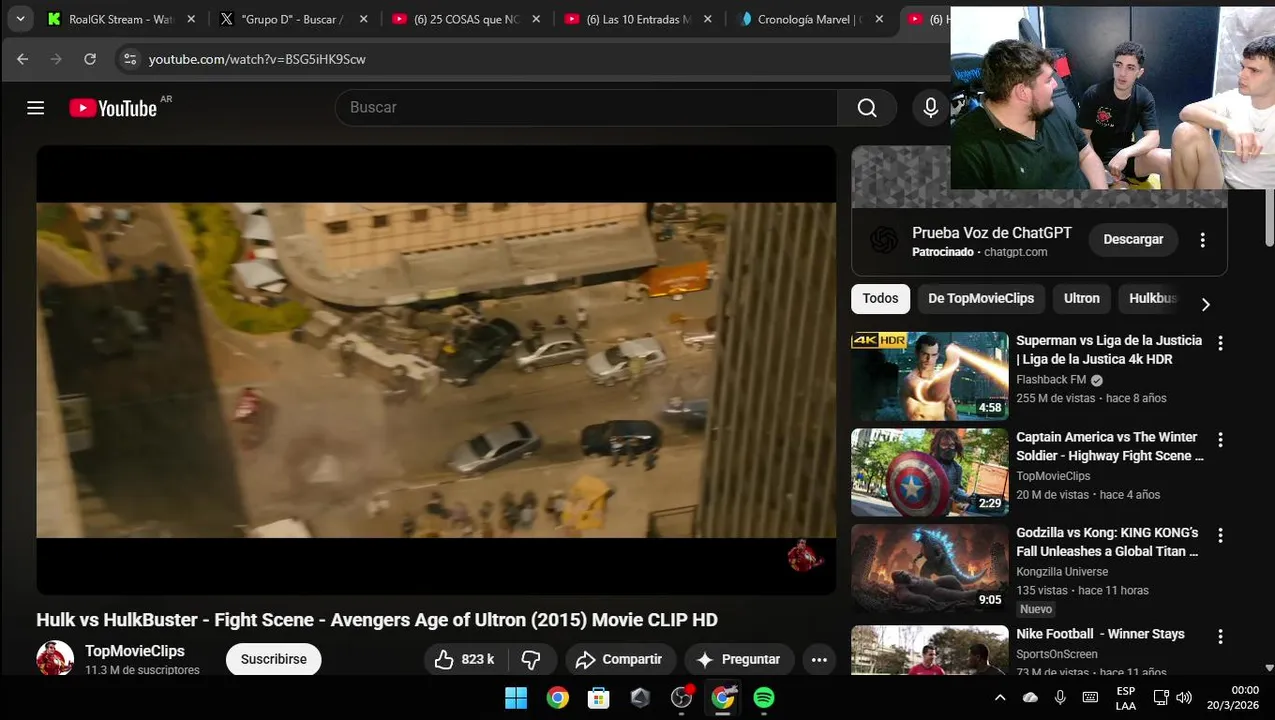
Task: Click the TopMovieClips watermark in video
Action: click(x=804, y=556)
